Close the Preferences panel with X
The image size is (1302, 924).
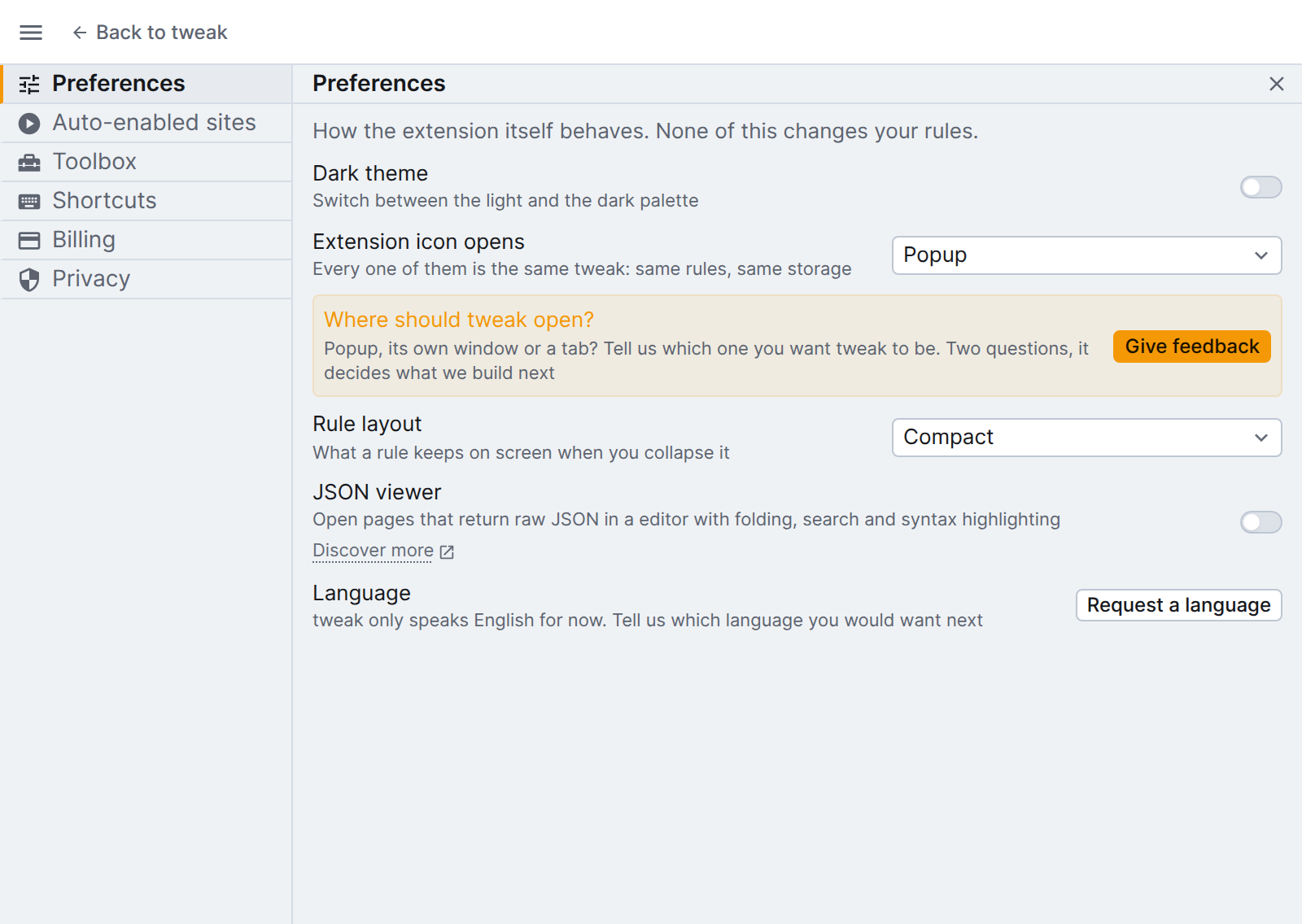(x=1277, y=84)
